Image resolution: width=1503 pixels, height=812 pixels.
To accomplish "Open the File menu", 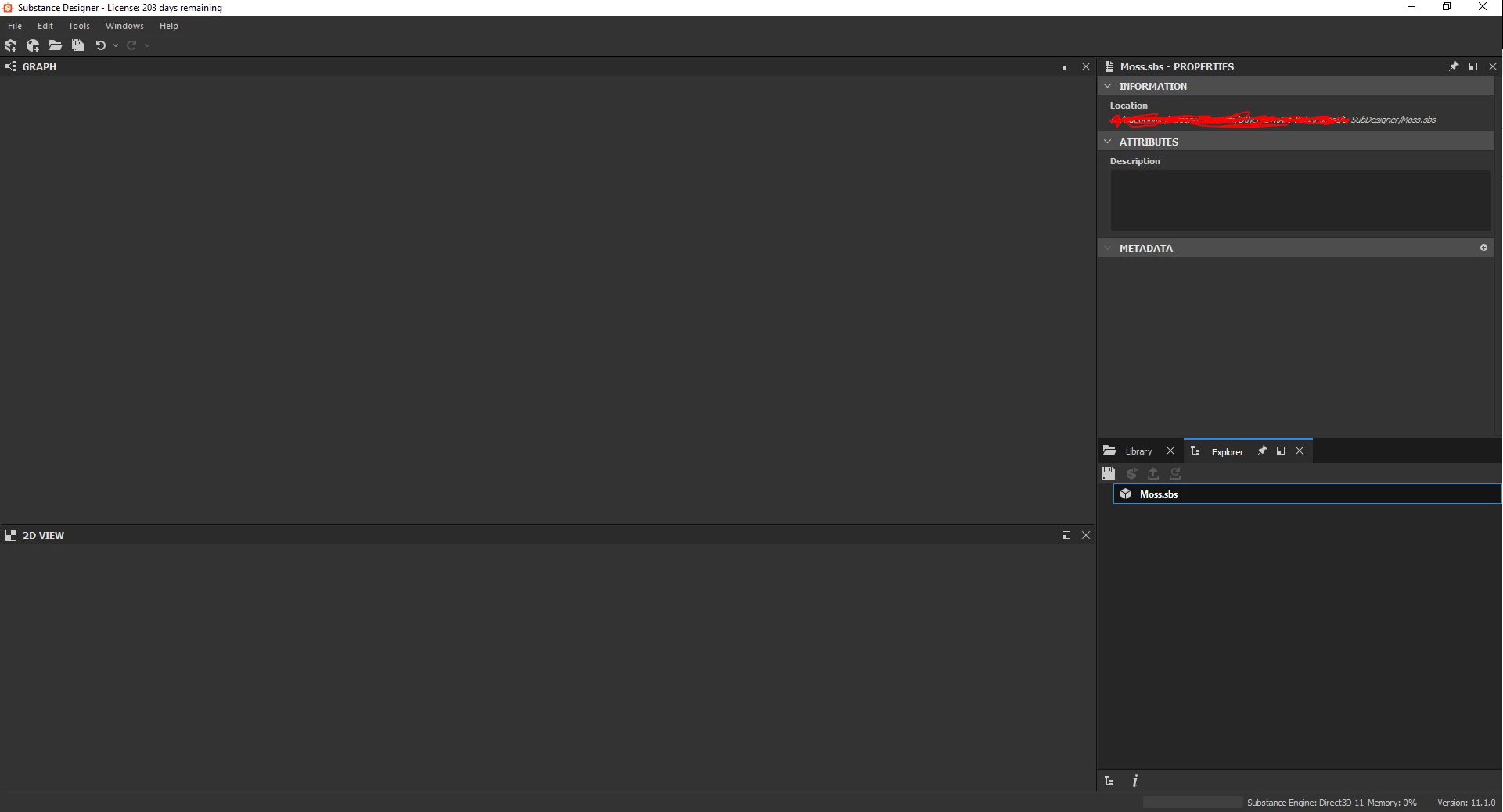I will pyautogui.click(x=15, y=26).
